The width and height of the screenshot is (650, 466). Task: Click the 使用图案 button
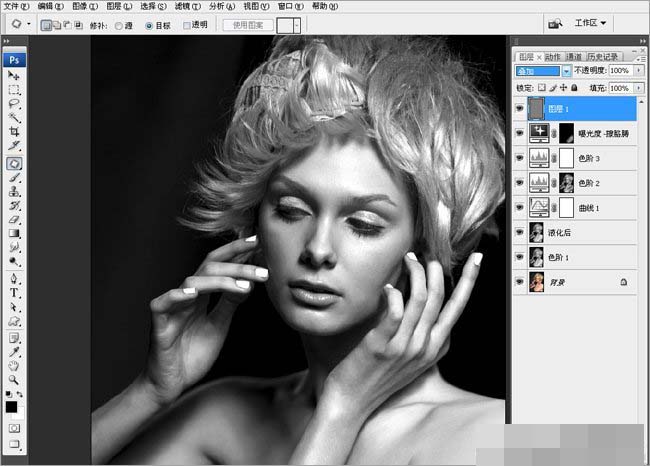[x=246, y=23]
